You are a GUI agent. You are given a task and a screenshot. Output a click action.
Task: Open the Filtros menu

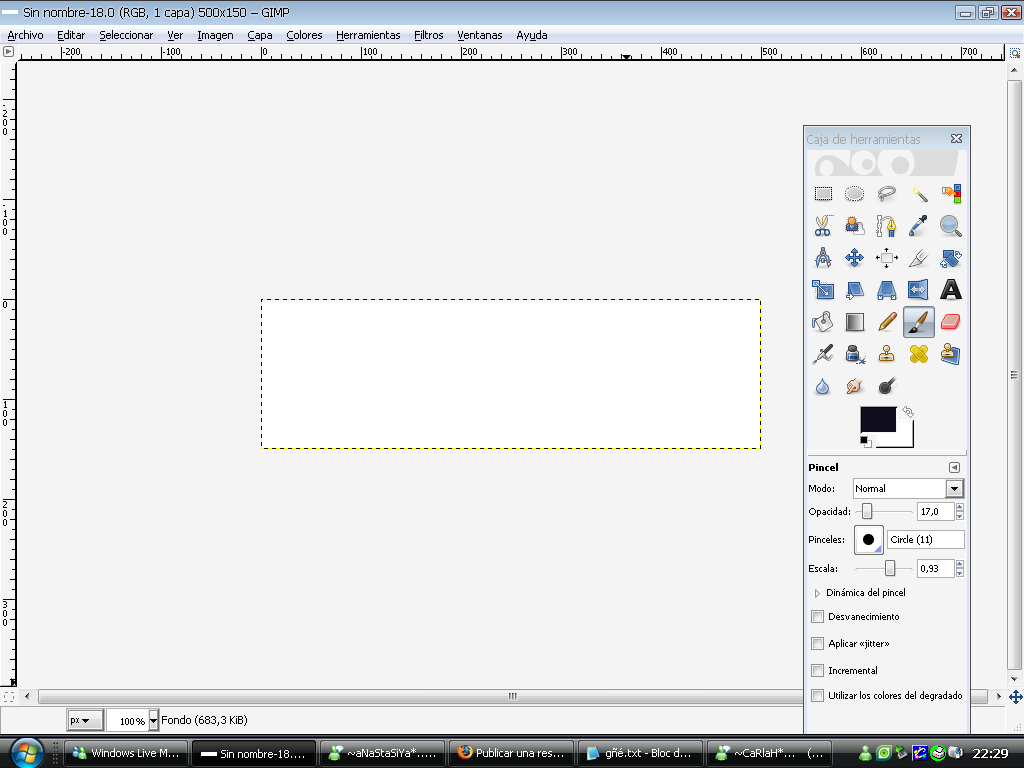click(429, 35)
